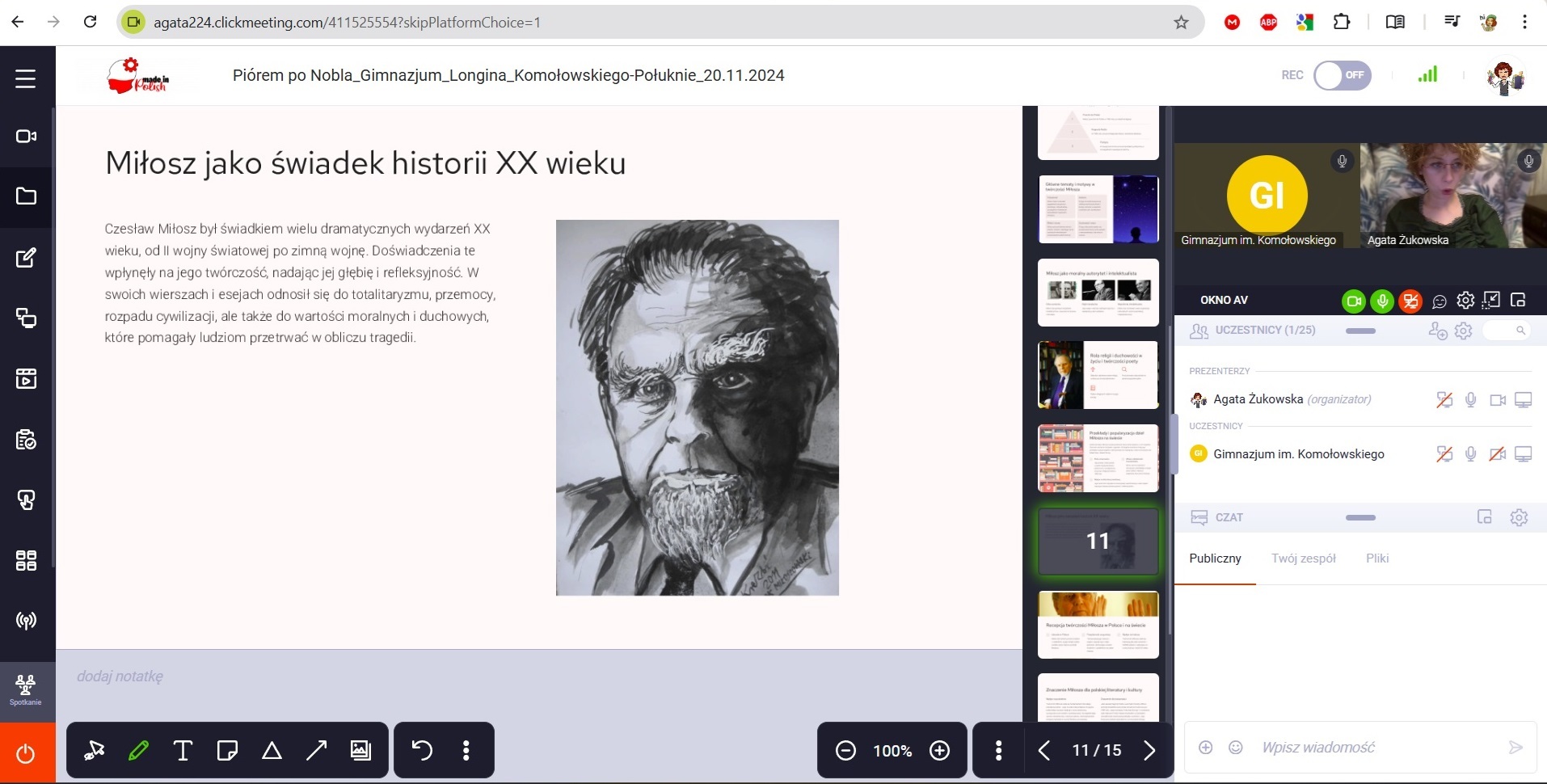Select the slide 11 thumbnail

1098,542
